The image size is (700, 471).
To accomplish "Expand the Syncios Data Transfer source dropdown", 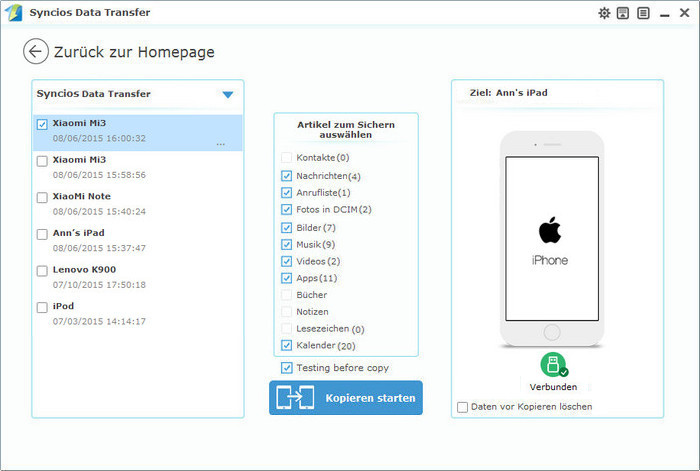I will pyautogui.click(x=228, y=94).
